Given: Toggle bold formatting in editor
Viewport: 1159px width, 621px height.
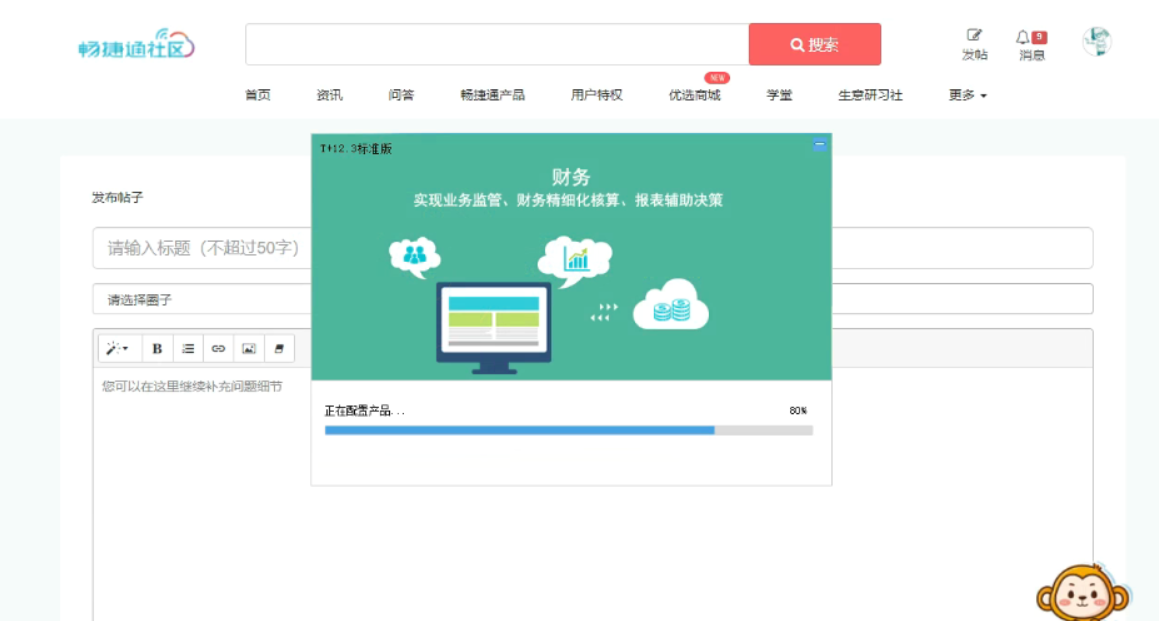Looking at the screenshot, I should point(157,348).
